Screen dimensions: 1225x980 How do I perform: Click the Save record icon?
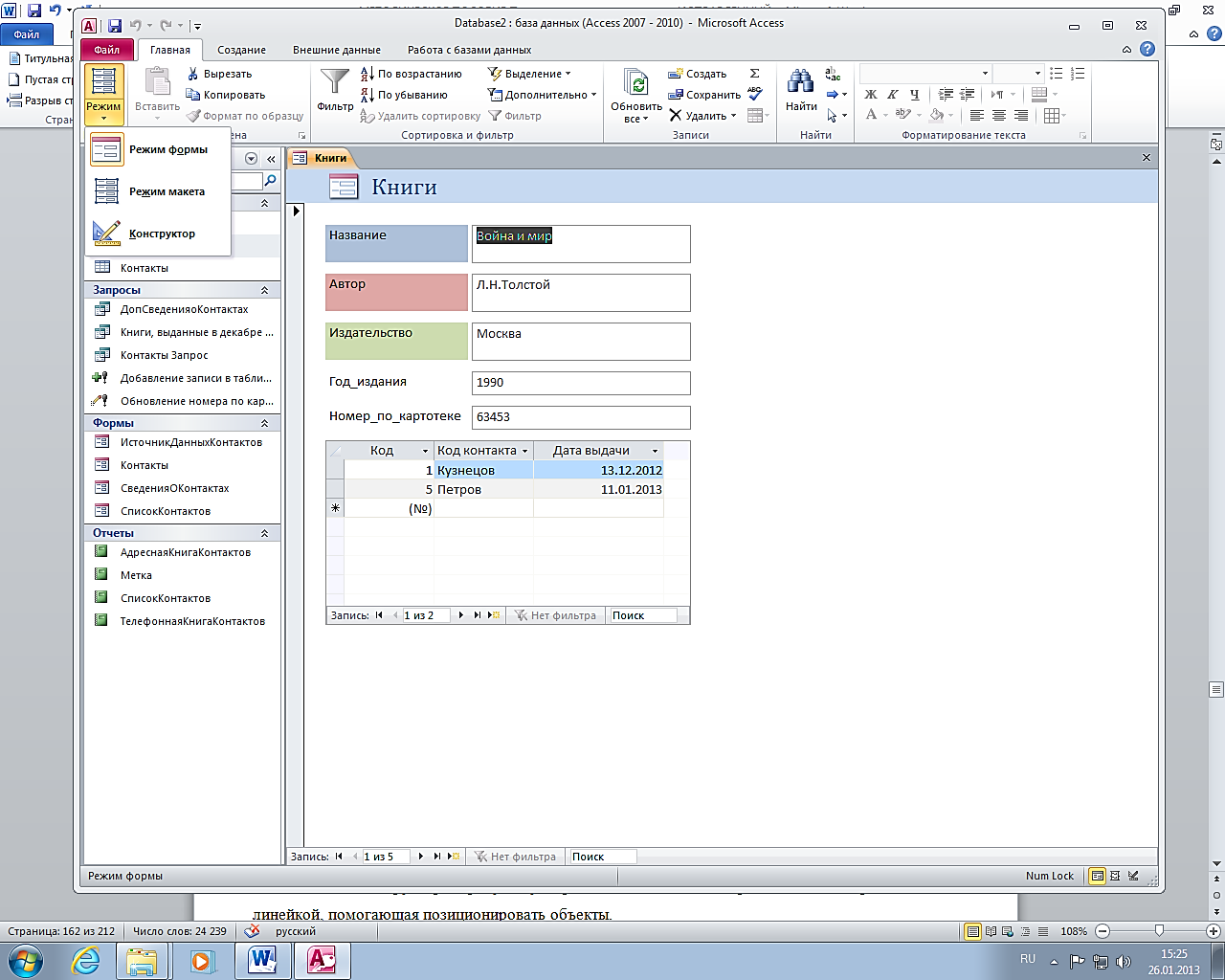point(676,95)
